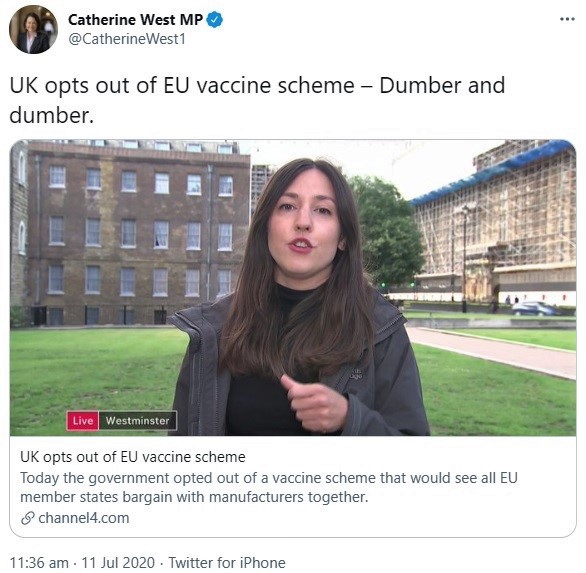Click the tweet's first text line
Viewport: 586px width, 573px height.
pyautogui.click(x=257, y=86)
